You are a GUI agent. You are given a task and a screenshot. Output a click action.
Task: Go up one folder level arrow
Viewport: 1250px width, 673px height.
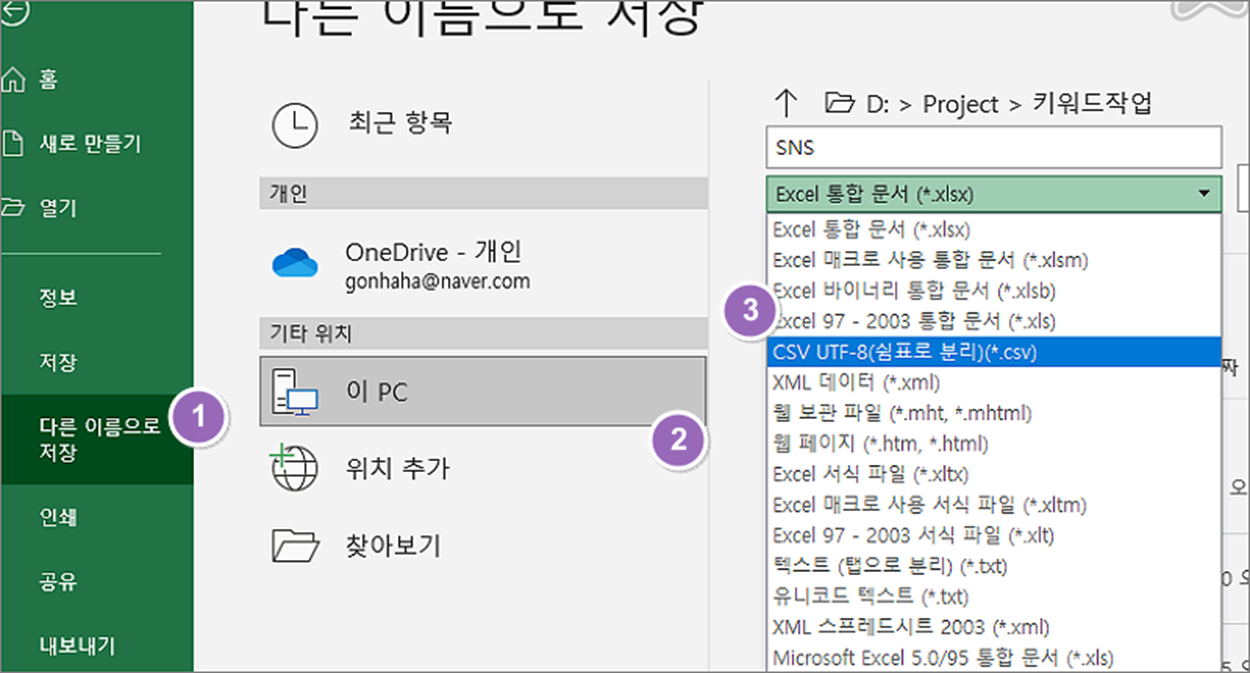[x=787, y=102]
